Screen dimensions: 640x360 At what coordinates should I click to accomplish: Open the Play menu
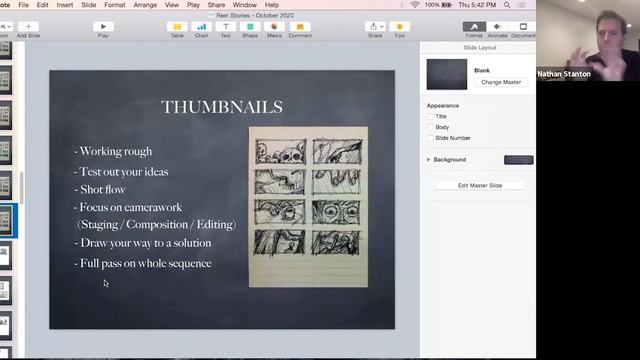click(193, 5)
